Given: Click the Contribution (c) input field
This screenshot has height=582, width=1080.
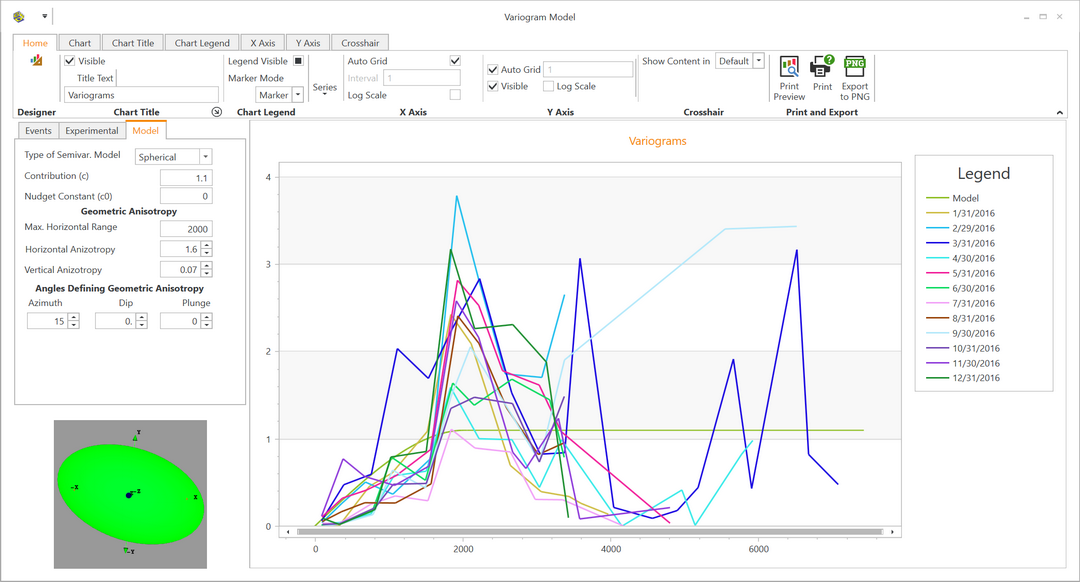Looking at the screenshot, I should click(186, 178).
